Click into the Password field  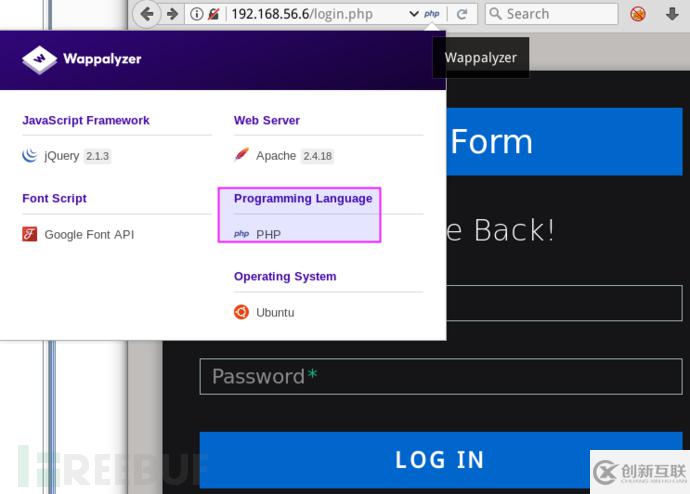441,377
